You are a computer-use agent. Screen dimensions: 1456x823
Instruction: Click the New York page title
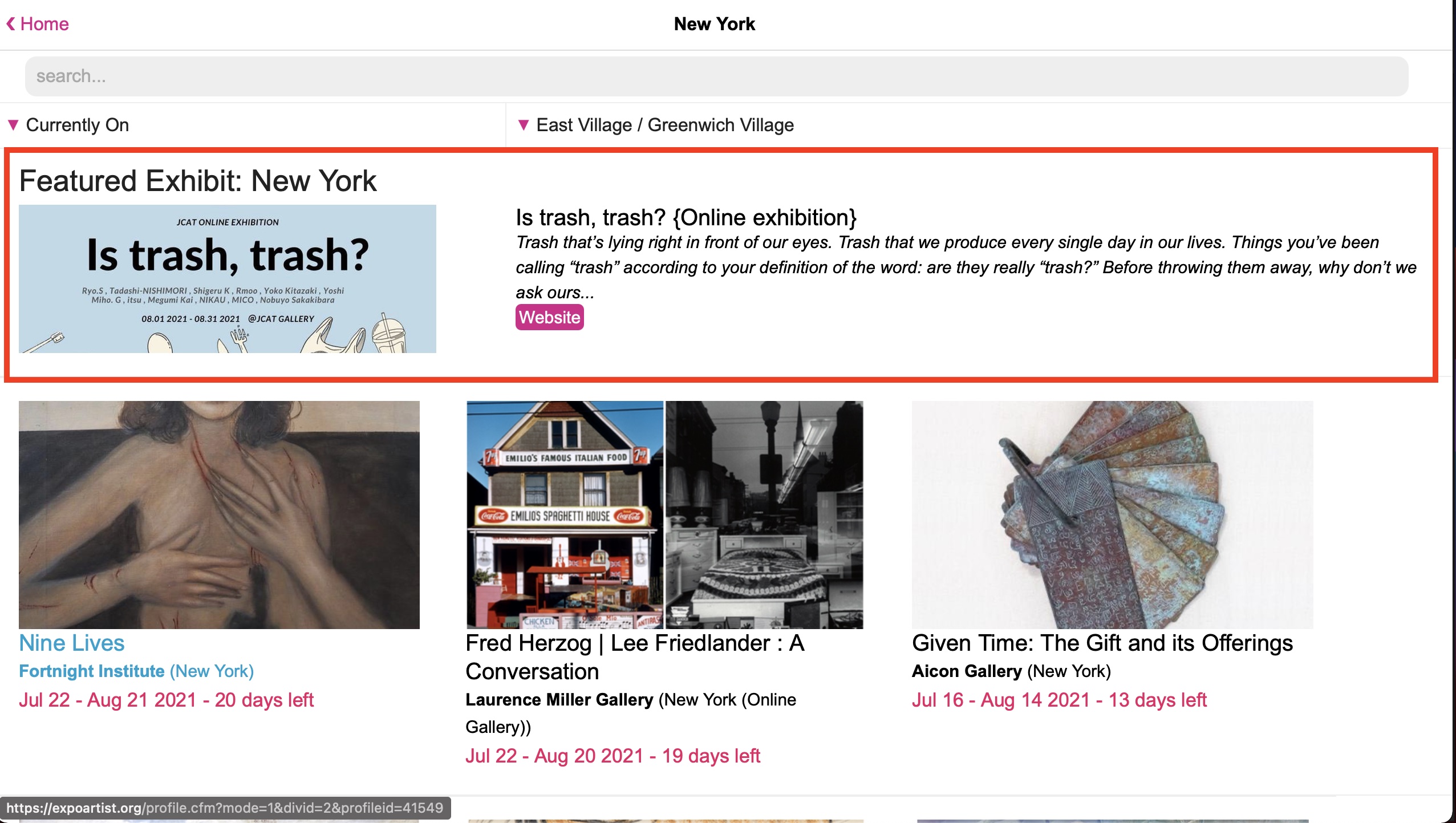[x=714, y=24]
